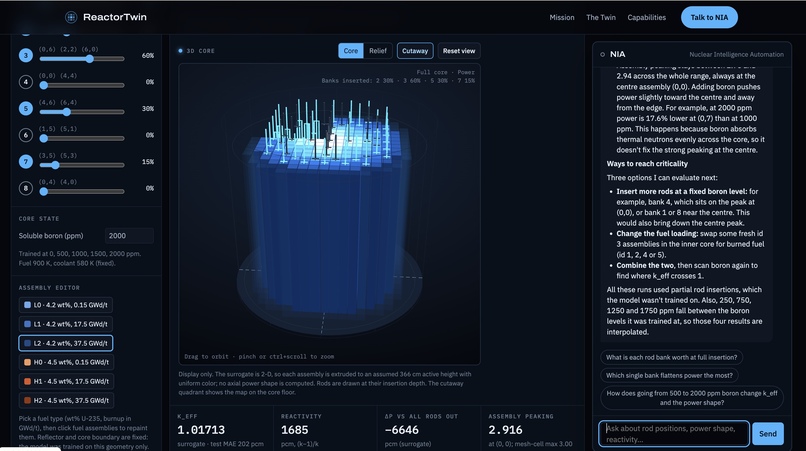
Task: Click the Reset view button
Action: click(x=459, y=51)
